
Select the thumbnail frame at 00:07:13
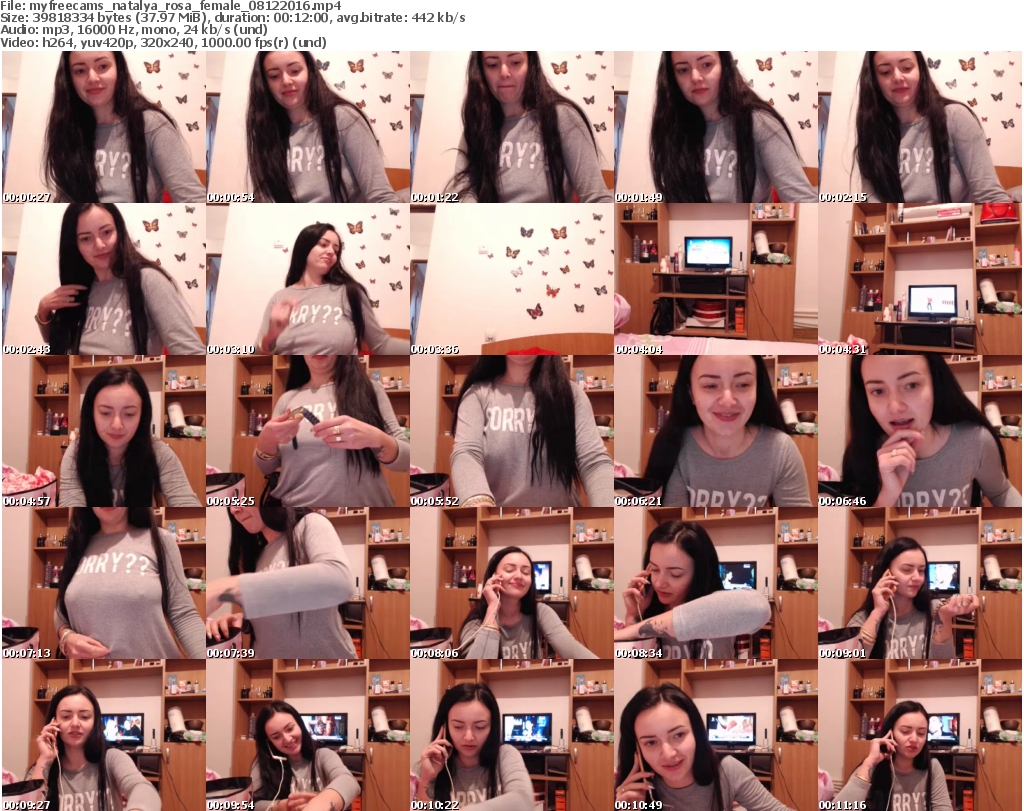tap(104, 584)
